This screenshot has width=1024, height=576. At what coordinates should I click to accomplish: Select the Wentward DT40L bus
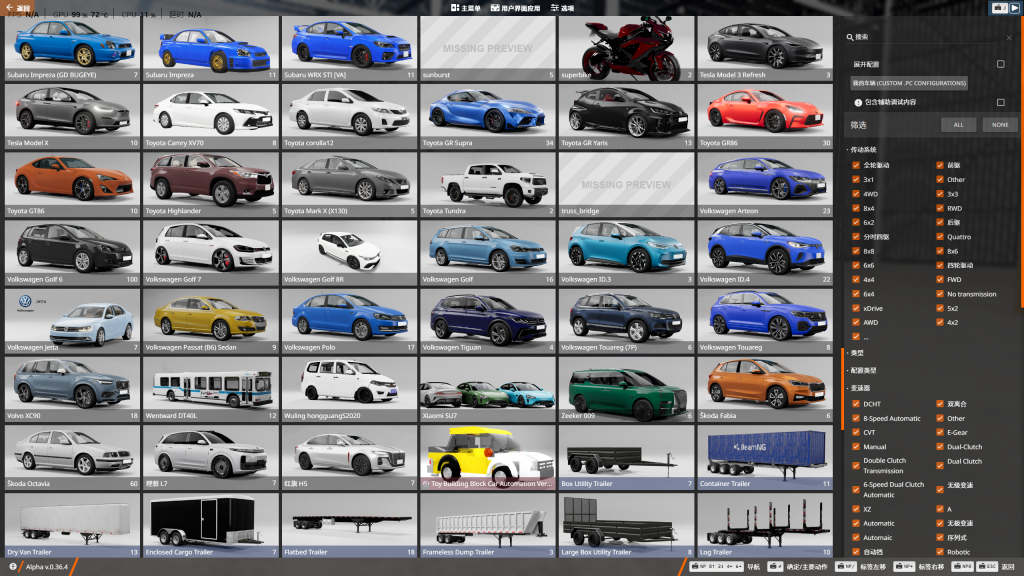click(x=210, y=389)
